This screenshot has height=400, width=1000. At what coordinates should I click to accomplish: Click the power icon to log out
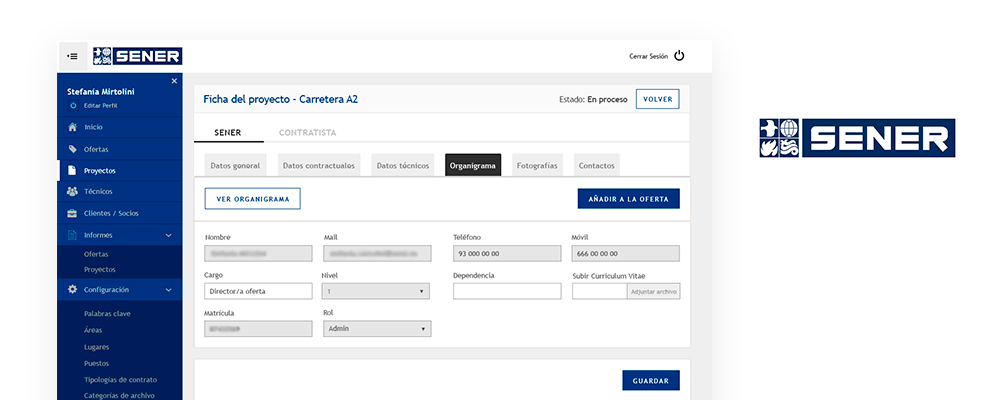click(x=679, y=56)
